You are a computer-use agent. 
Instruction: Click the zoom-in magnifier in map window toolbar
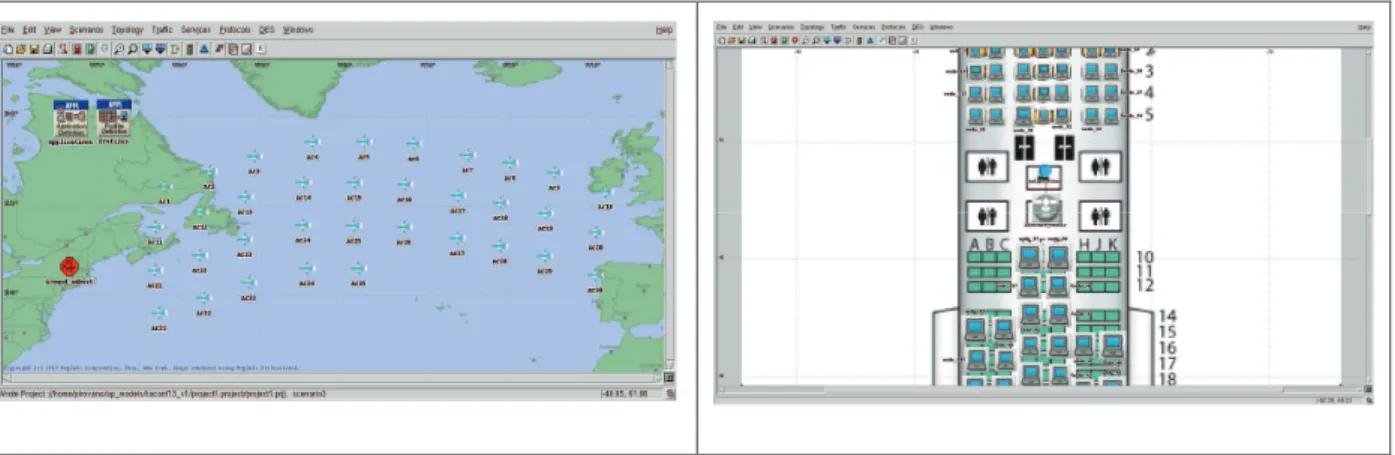coord(118,47)
